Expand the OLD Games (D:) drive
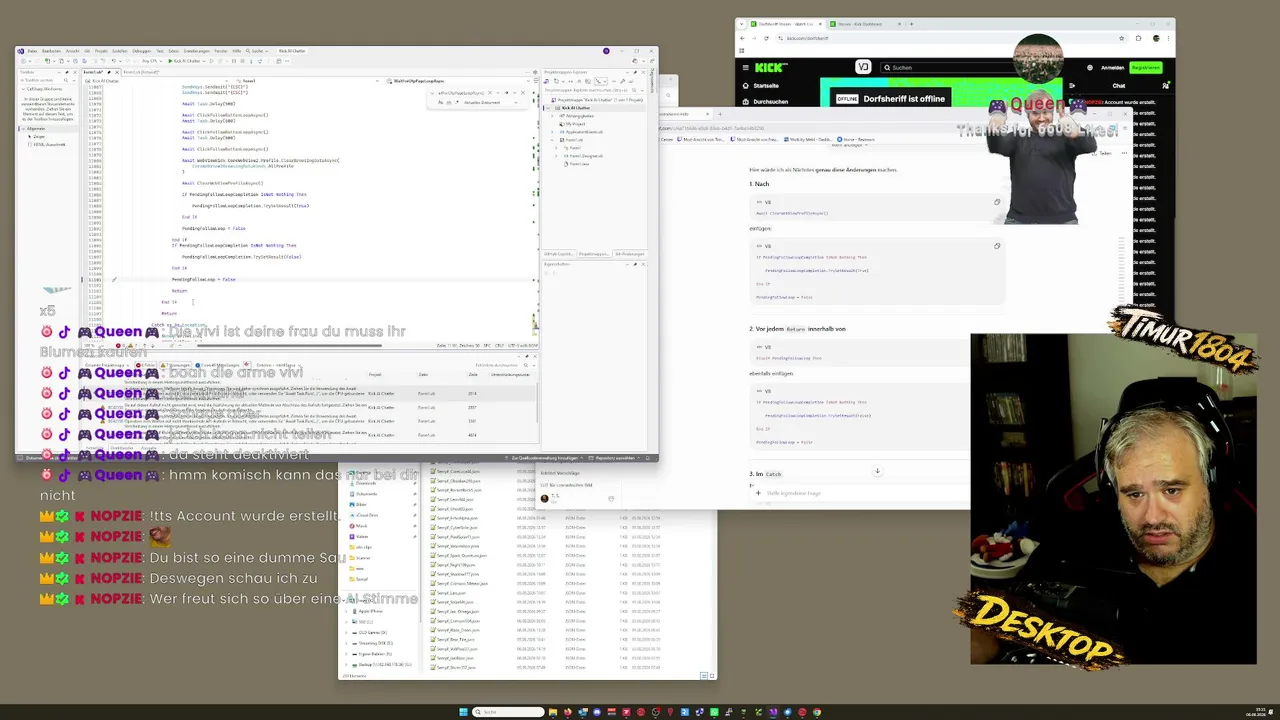The height and width of the screenshot is (720, 1280). pos(348,632)
